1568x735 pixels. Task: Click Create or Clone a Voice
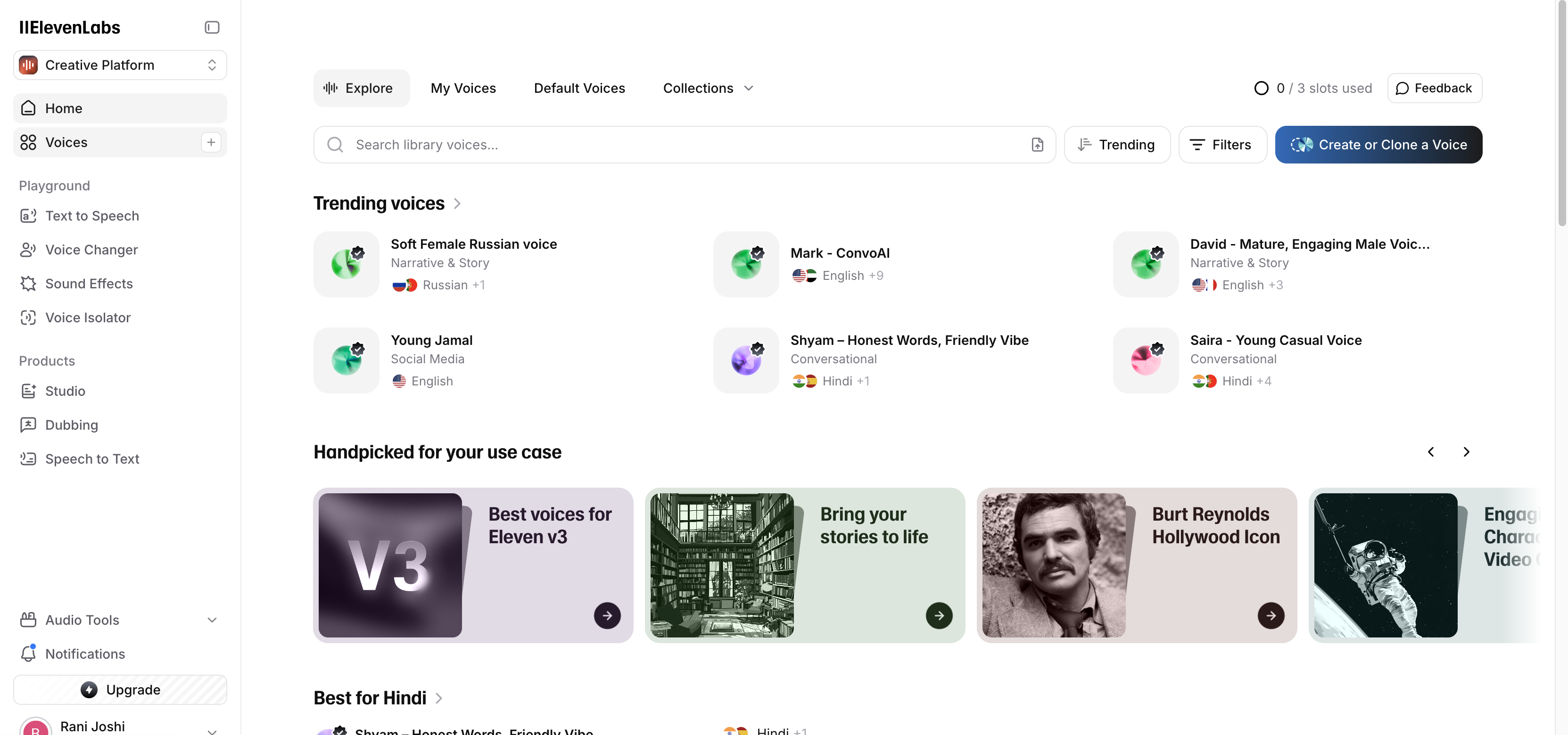coord(1378,145)
